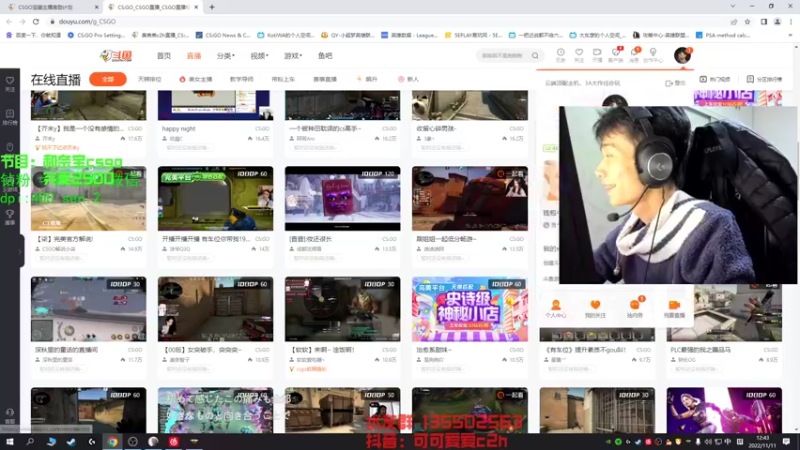Click the 登出 logout link
The image size is (800, 450).
click(x=676, y=83)
